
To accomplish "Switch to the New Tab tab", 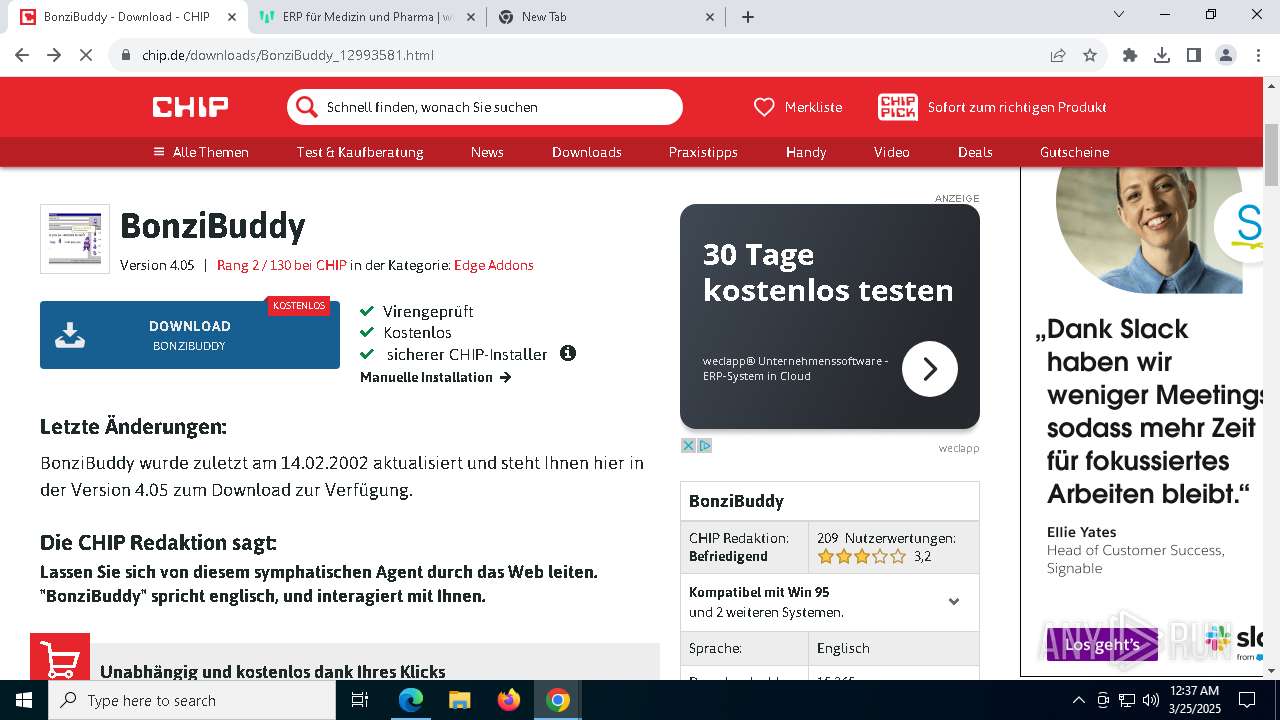I will click(607, 17).
